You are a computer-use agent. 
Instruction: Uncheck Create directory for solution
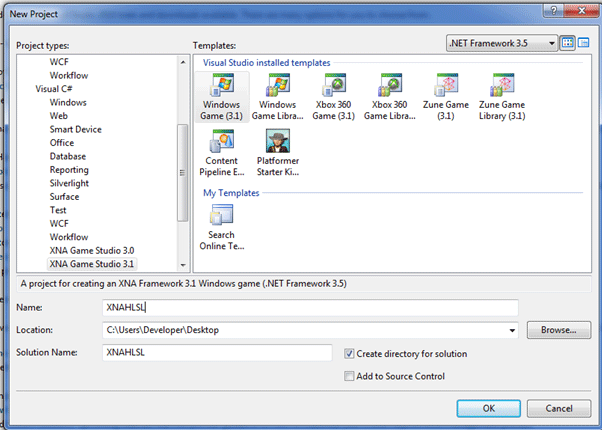(349, 354)
